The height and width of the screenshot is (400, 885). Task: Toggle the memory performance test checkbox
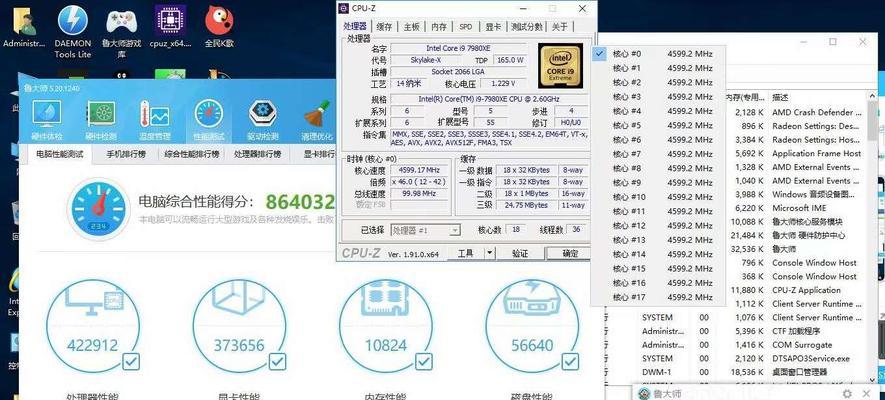click(424, 361)
